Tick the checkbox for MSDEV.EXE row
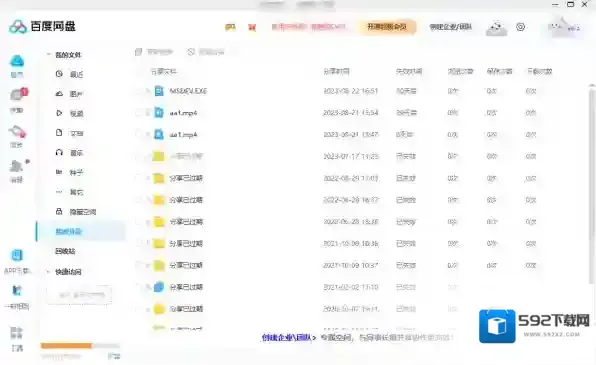596x365 pixels. click(x=139, y=91)
